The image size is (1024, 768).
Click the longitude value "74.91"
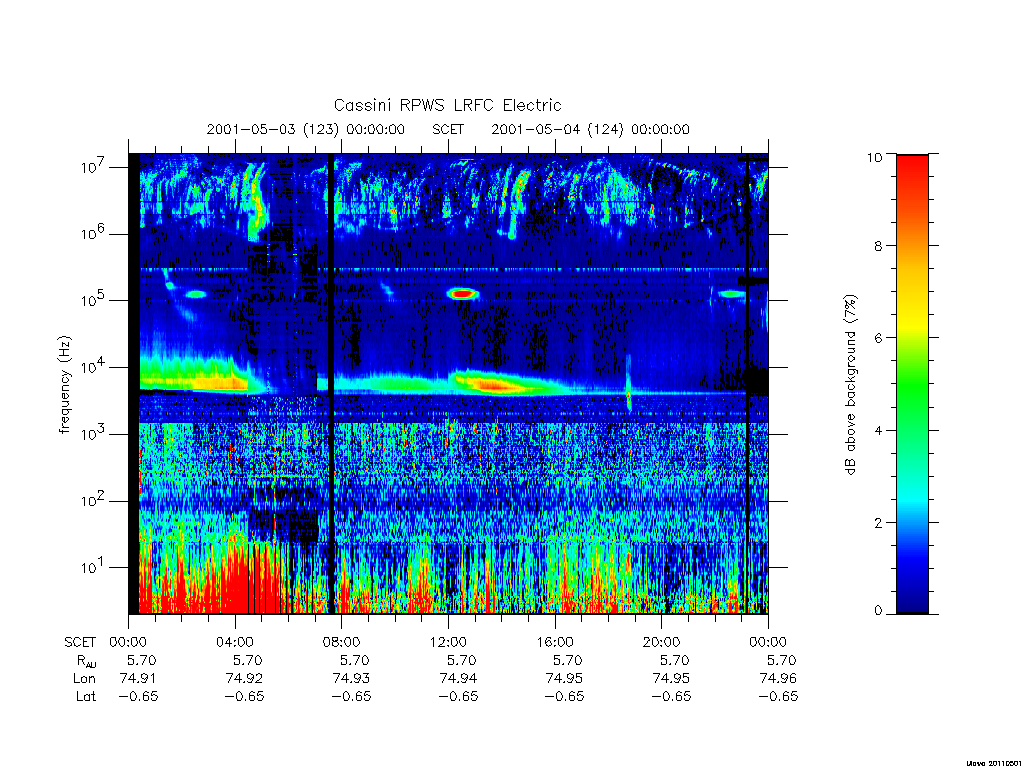point(138,679)
